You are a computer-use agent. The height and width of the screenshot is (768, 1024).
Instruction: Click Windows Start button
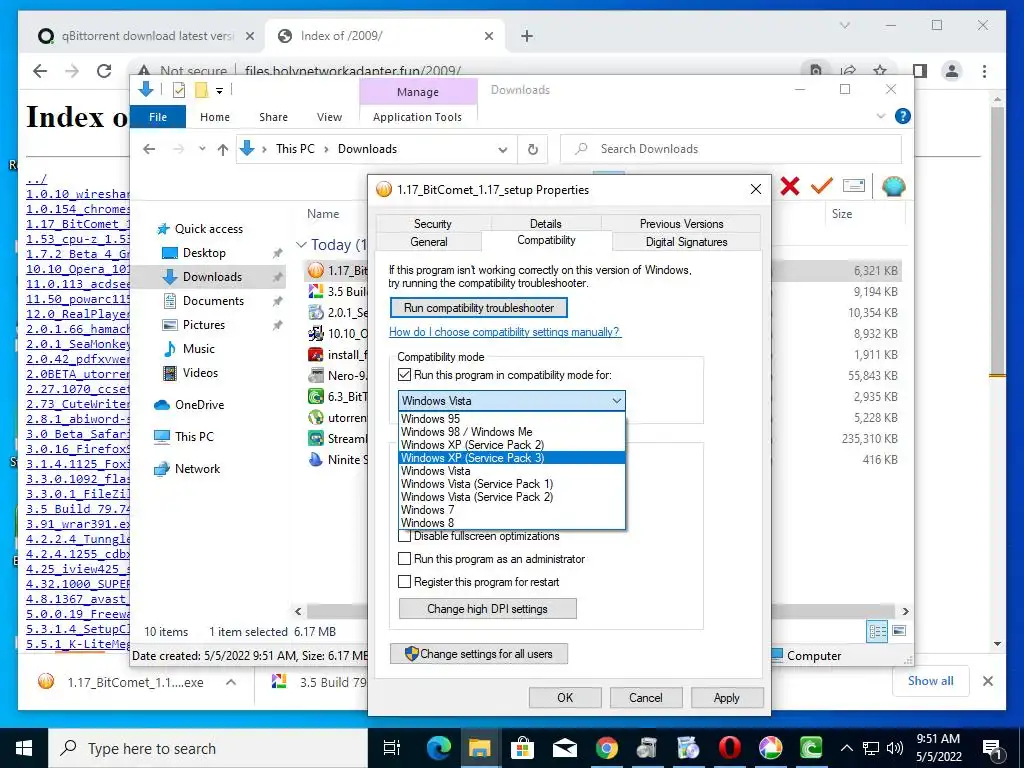coord(24,748)
